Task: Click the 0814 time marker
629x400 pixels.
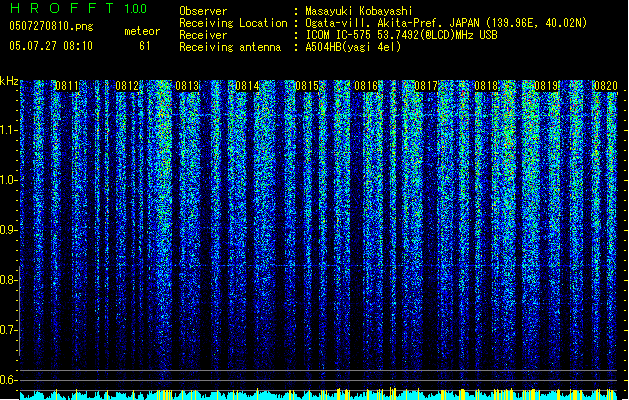Action: coord(247,86)
